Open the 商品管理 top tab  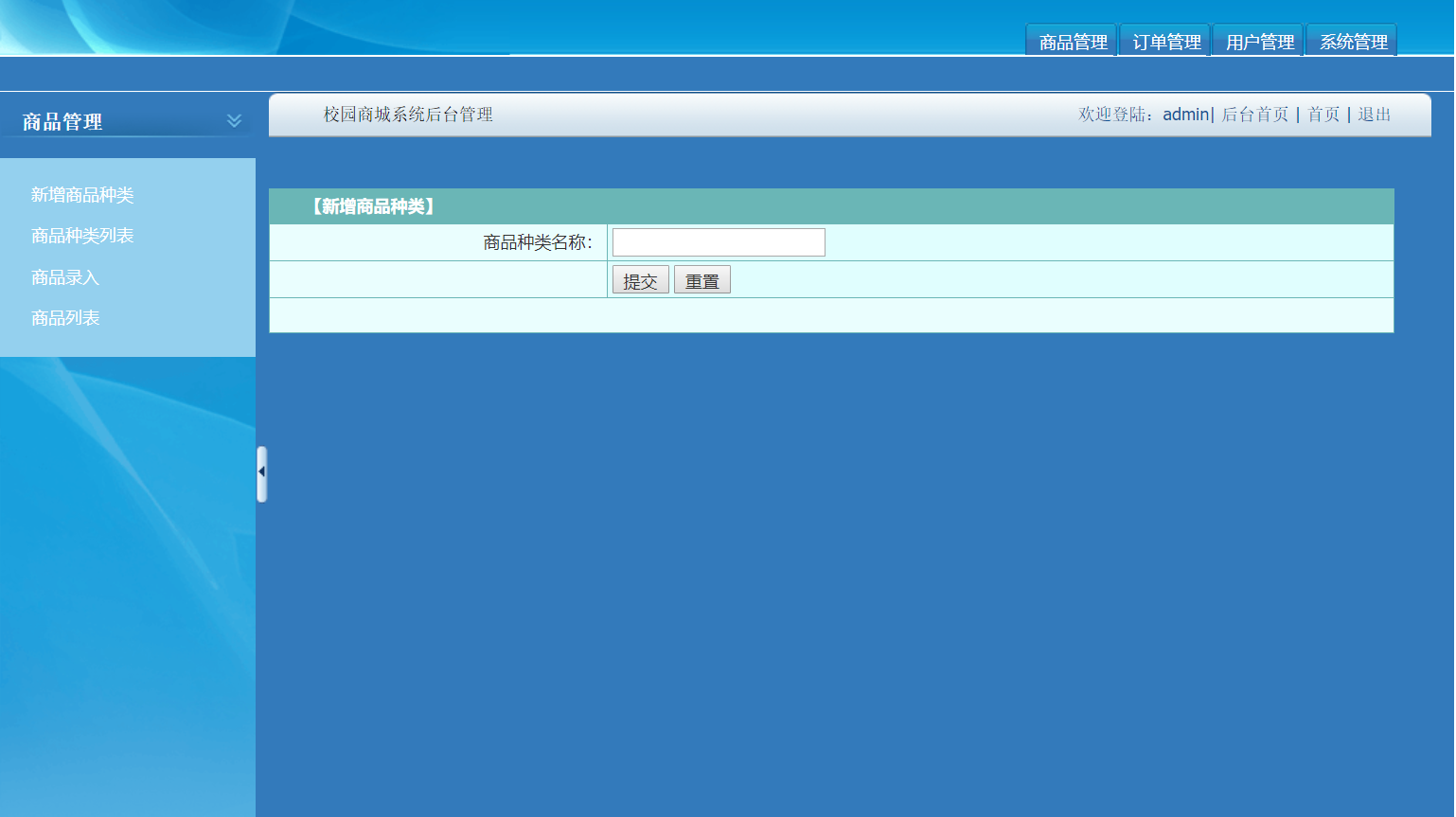[x=1072, y=41]
